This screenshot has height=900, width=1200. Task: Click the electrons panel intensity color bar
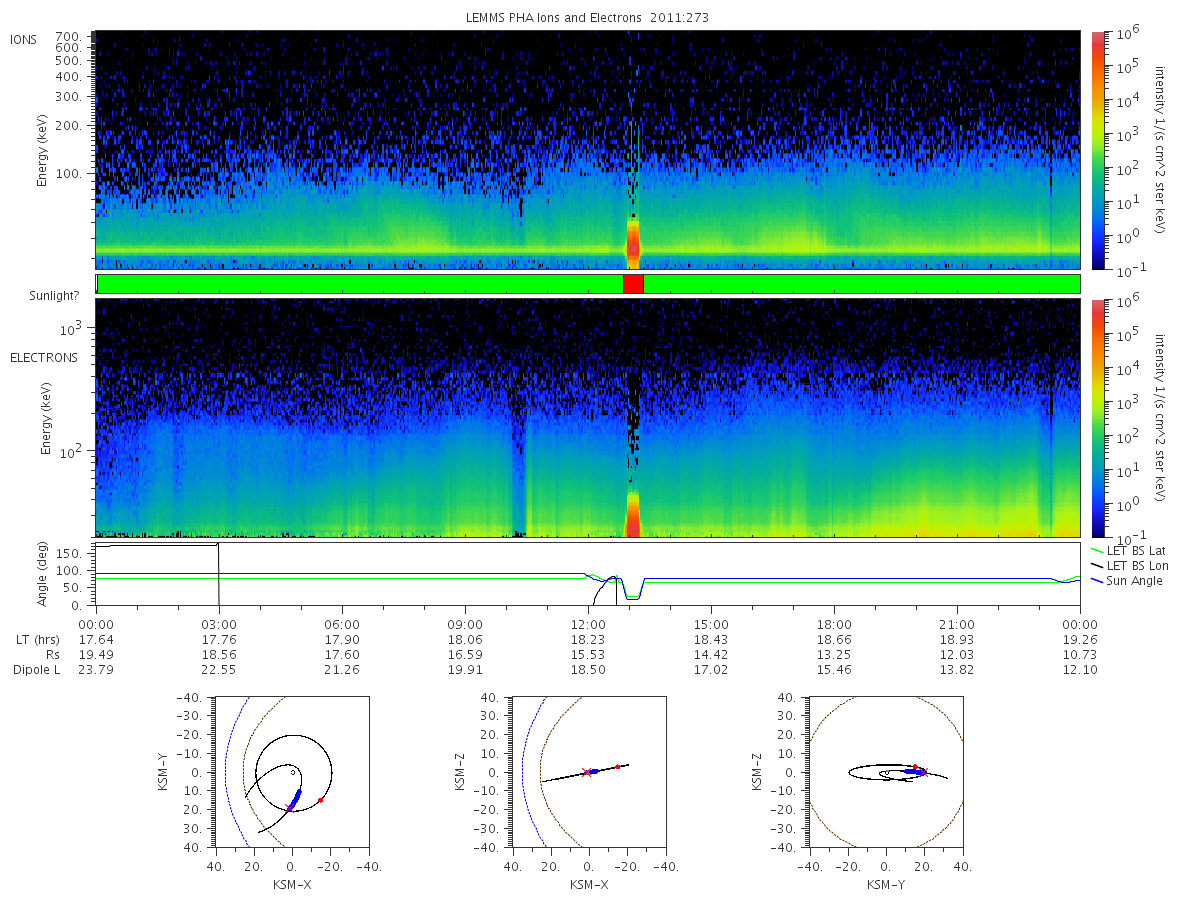point(1097,418)
